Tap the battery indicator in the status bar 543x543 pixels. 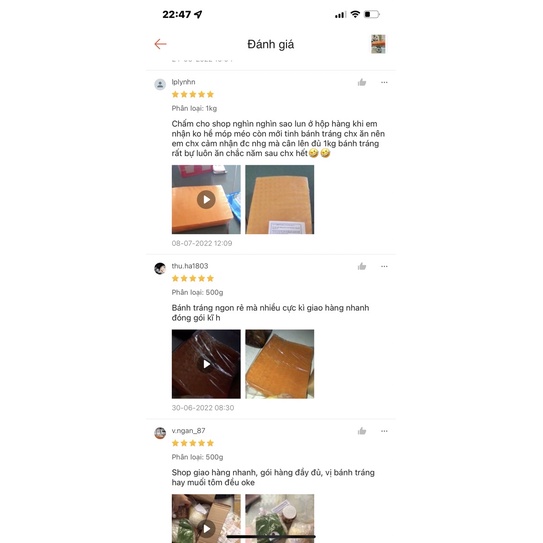(372, 15)
